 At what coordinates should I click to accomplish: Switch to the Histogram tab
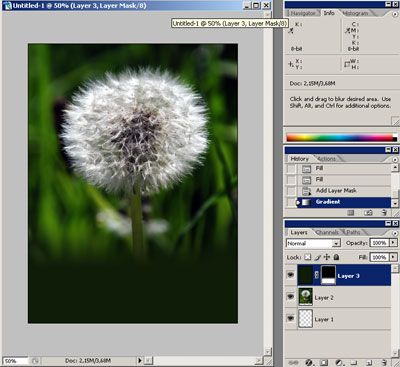pos(356,13)
